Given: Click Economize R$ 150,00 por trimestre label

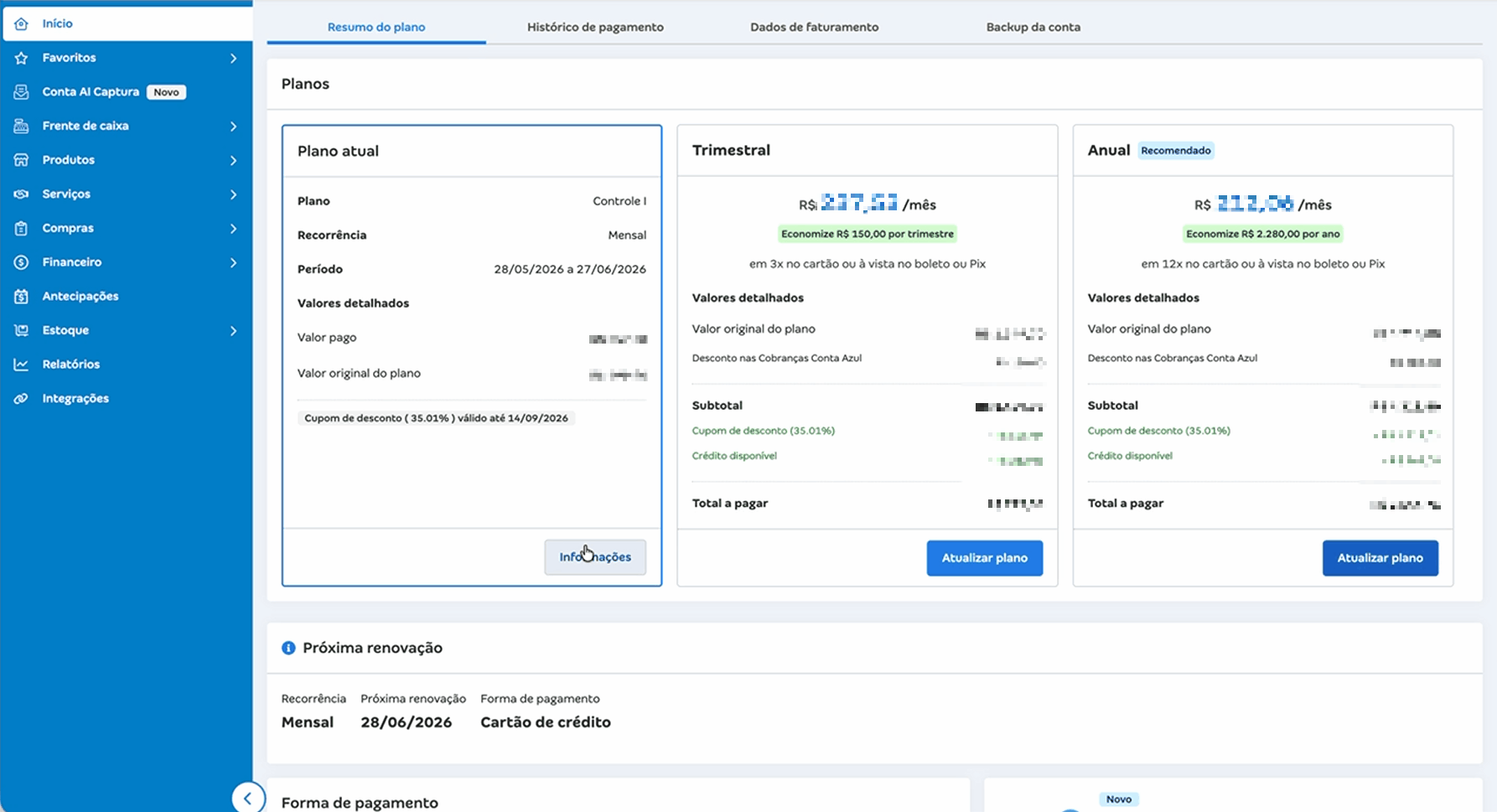Looking at the screenshot, I should click(x=868, y=234).
